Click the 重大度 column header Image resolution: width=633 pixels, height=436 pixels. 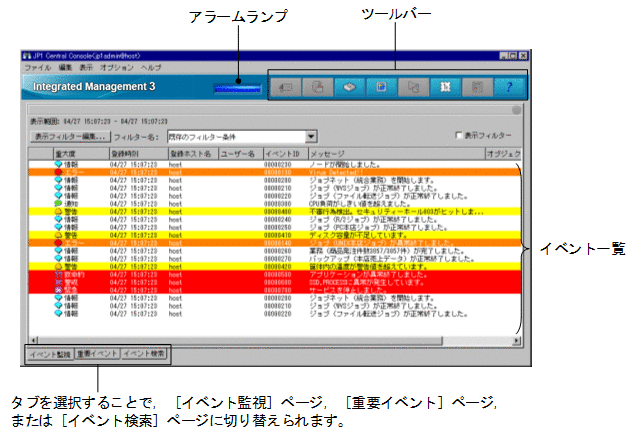(82, 154)
